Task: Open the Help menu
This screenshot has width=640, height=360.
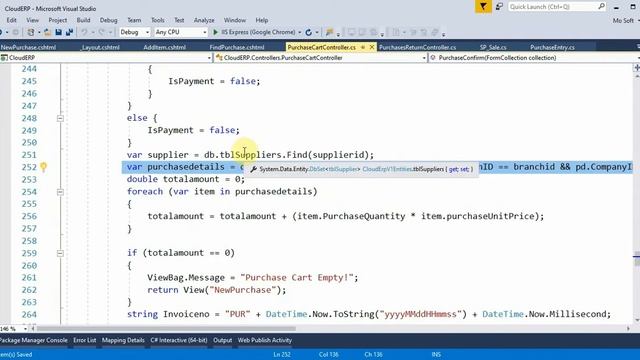Action: [x=262, y=20]
